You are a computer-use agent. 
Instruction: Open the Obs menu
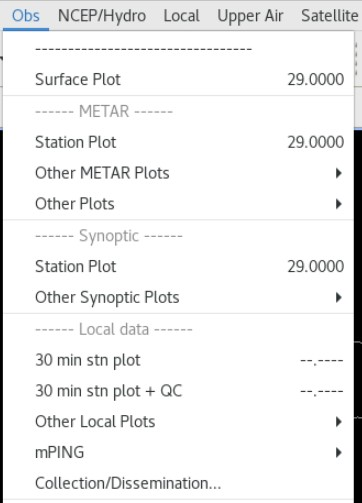[x=26, y=16]
